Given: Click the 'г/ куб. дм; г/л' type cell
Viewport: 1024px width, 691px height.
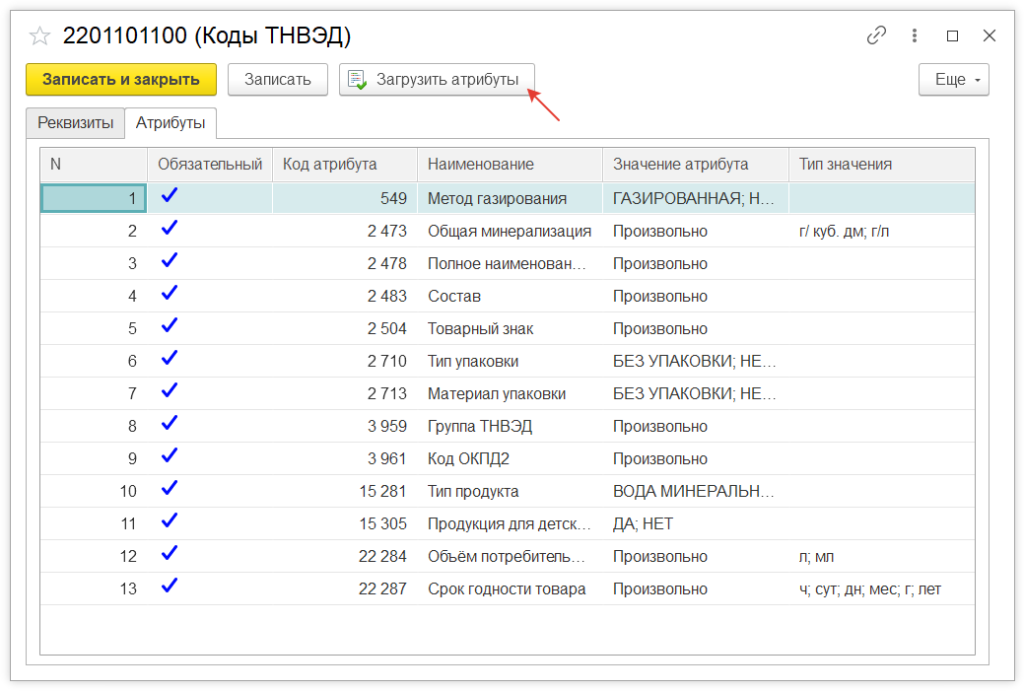Looking at the screenshot, I should click(882, 231).
